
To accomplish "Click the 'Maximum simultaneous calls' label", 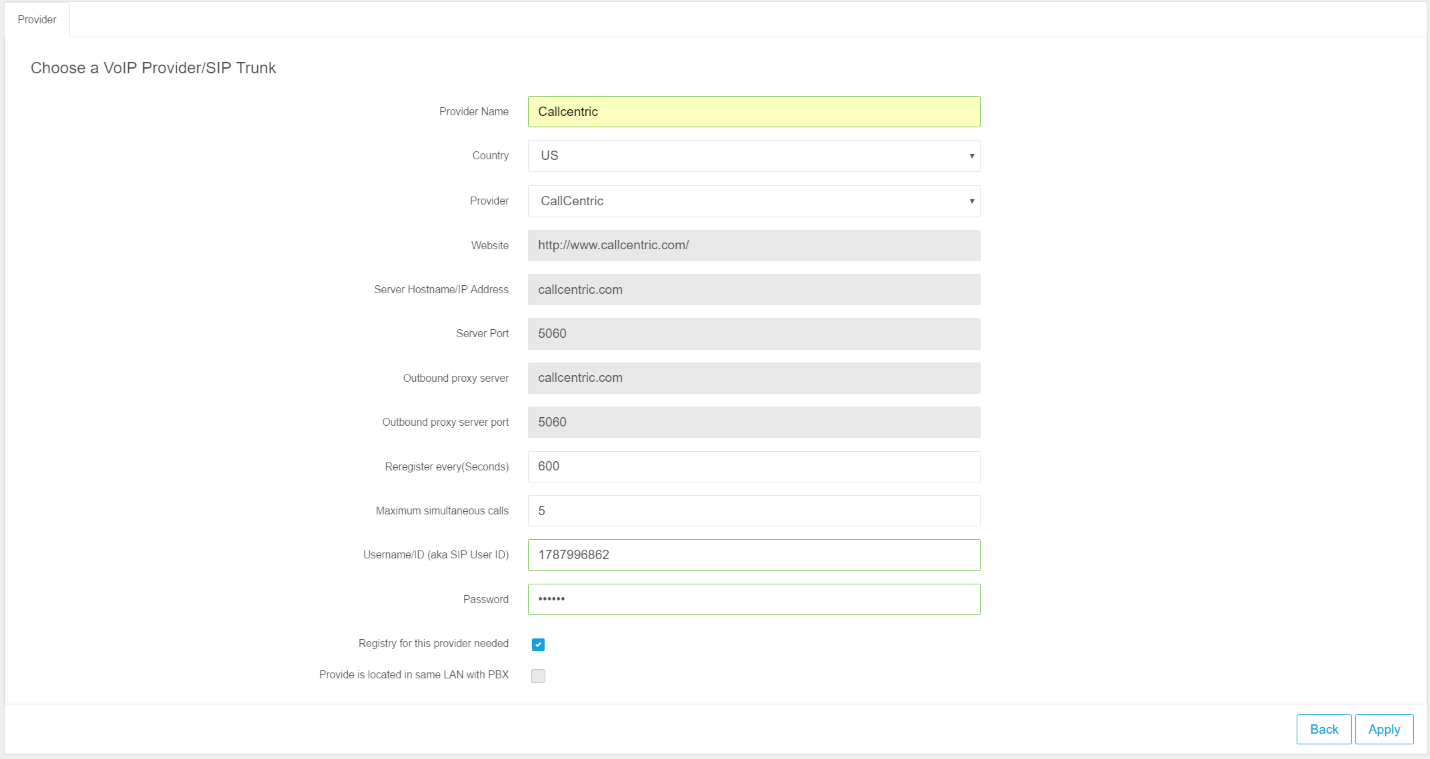I will [442, 511].
